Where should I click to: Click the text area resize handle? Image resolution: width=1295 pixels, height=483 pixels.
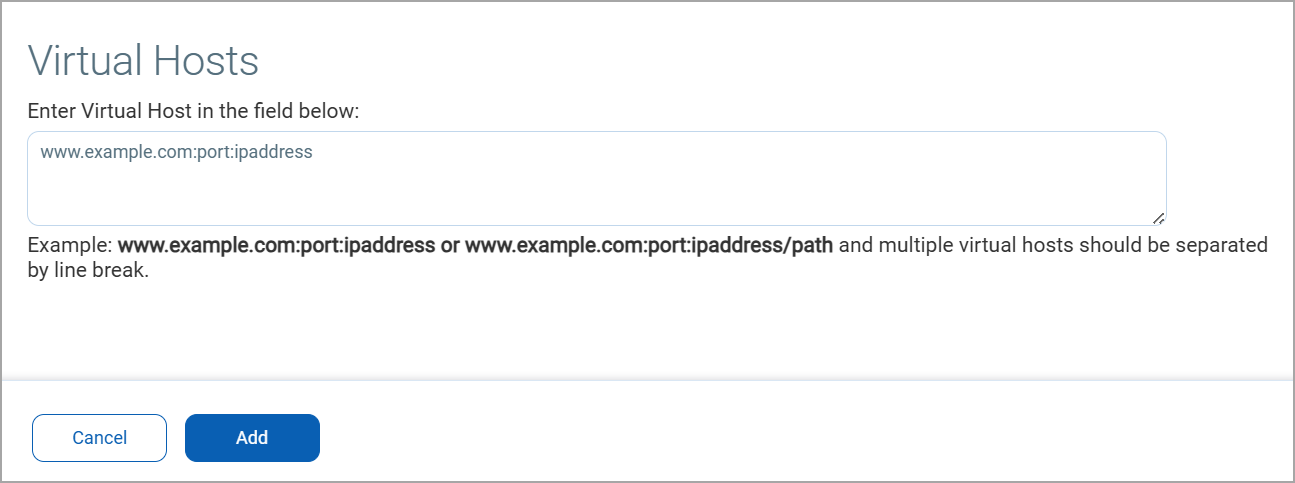point(1158,217)
